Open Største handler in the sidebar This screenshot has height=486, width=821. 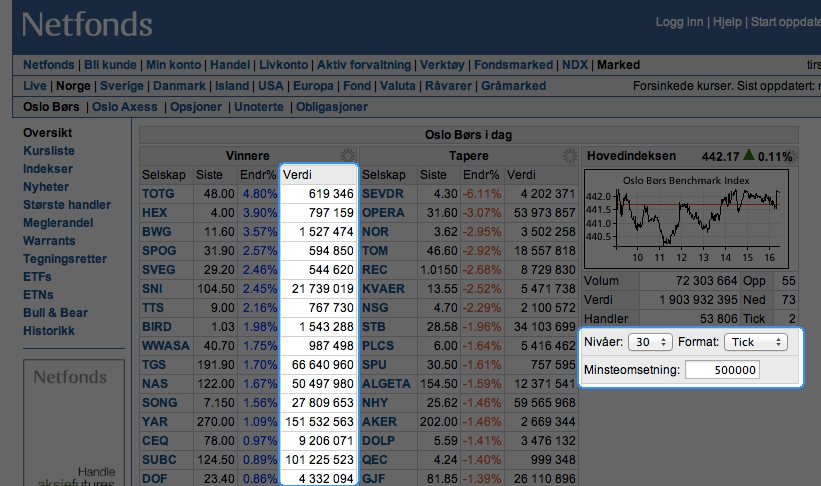[x=67, y=205]
